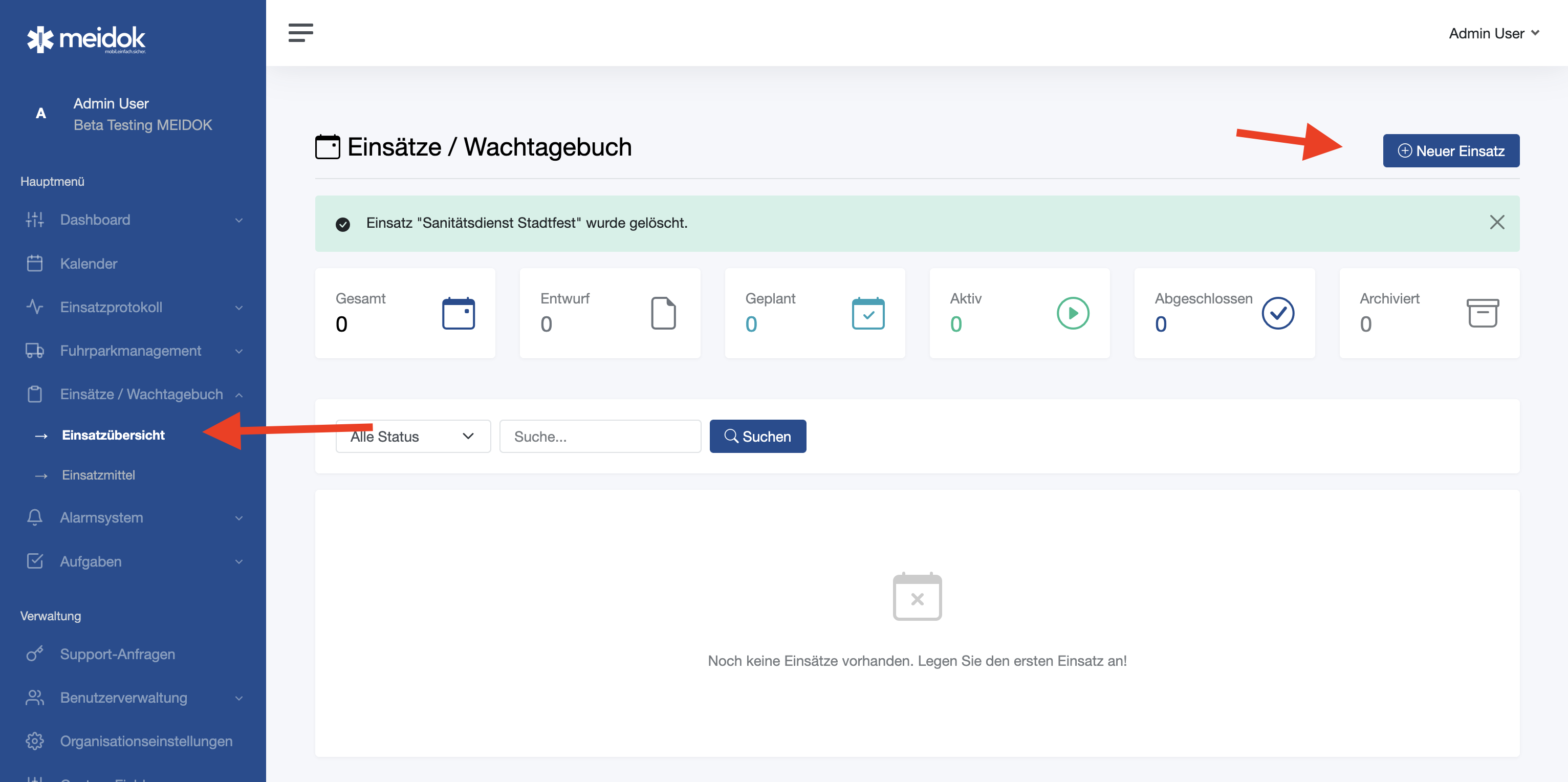1568x782 pixels.
Task: Click the Suchen search button
Action: [757, 437]
